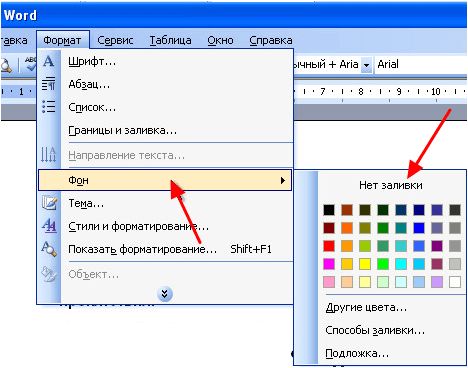The width and height of the screenshot is (468, 368).
Task: Click Нет заливки option
Action: tap(391, 185)
